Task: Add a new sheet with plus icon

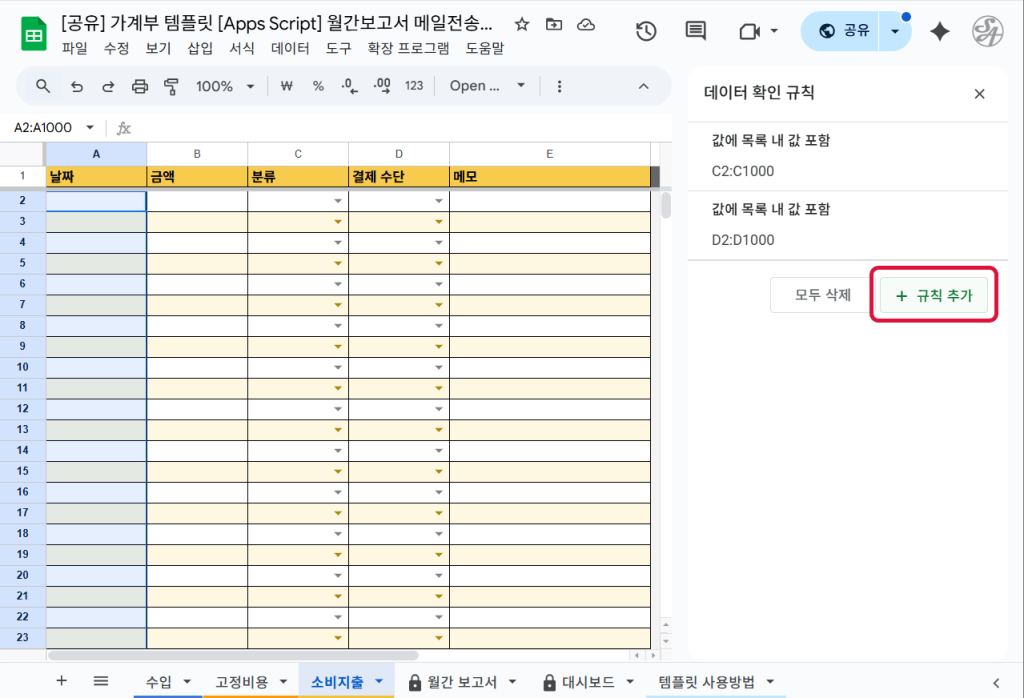Action: click(61, 681)
